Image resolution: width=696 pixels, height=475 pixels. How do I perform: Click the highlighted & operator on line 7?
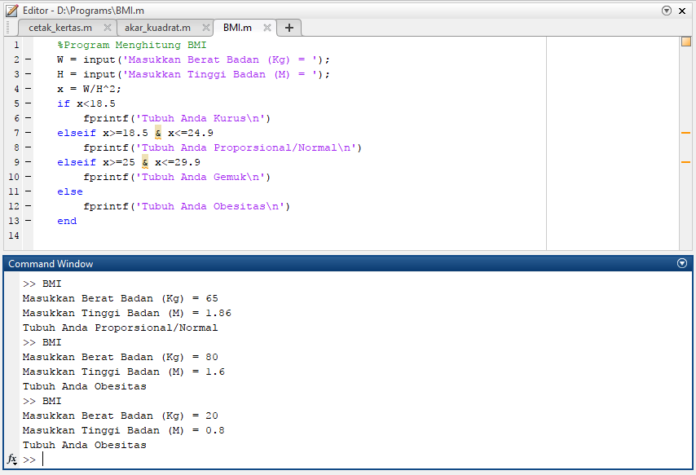(x=158, y=133)
